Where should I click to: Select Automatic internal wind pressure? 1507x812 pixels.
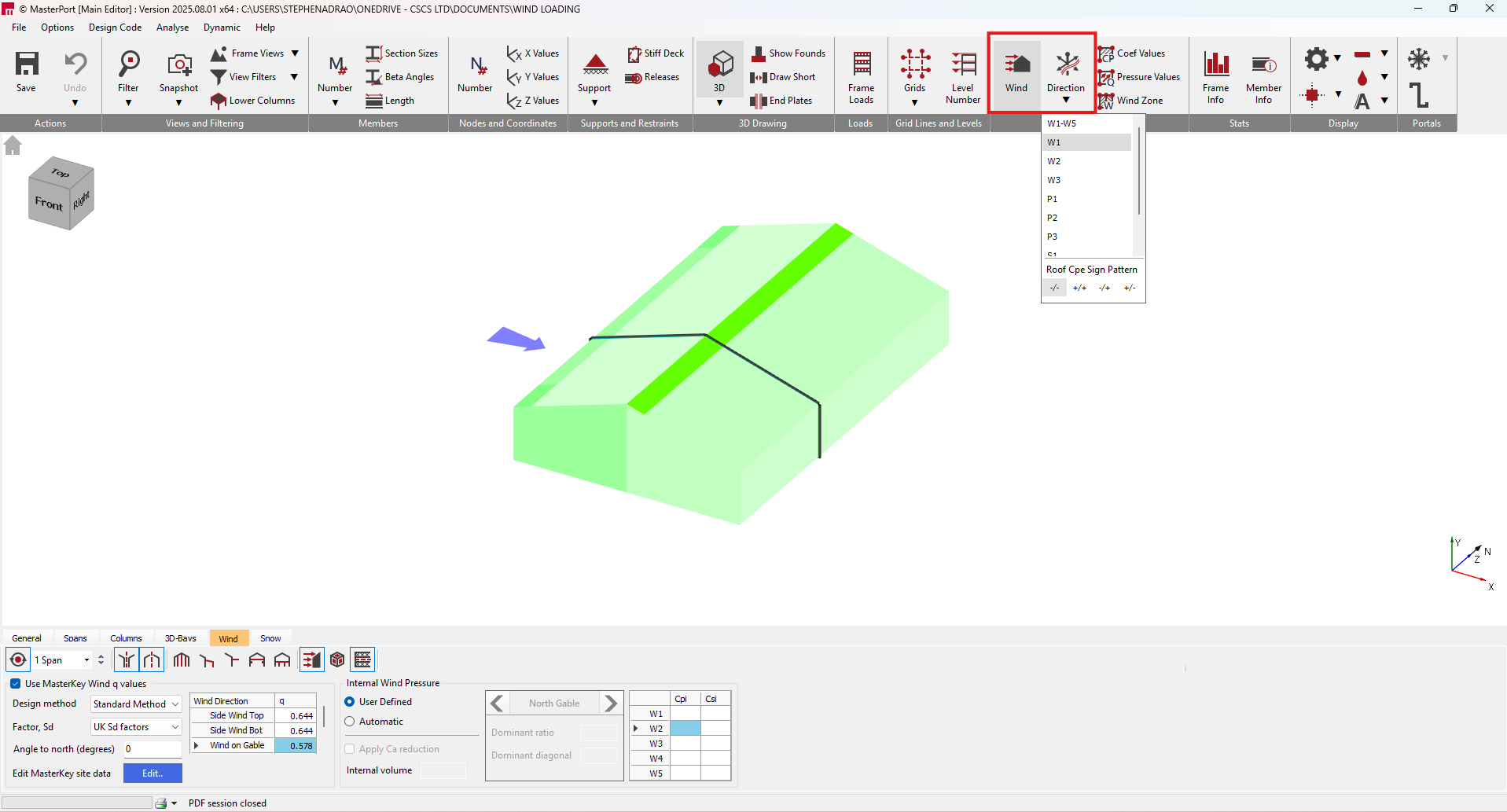[350, 722]
